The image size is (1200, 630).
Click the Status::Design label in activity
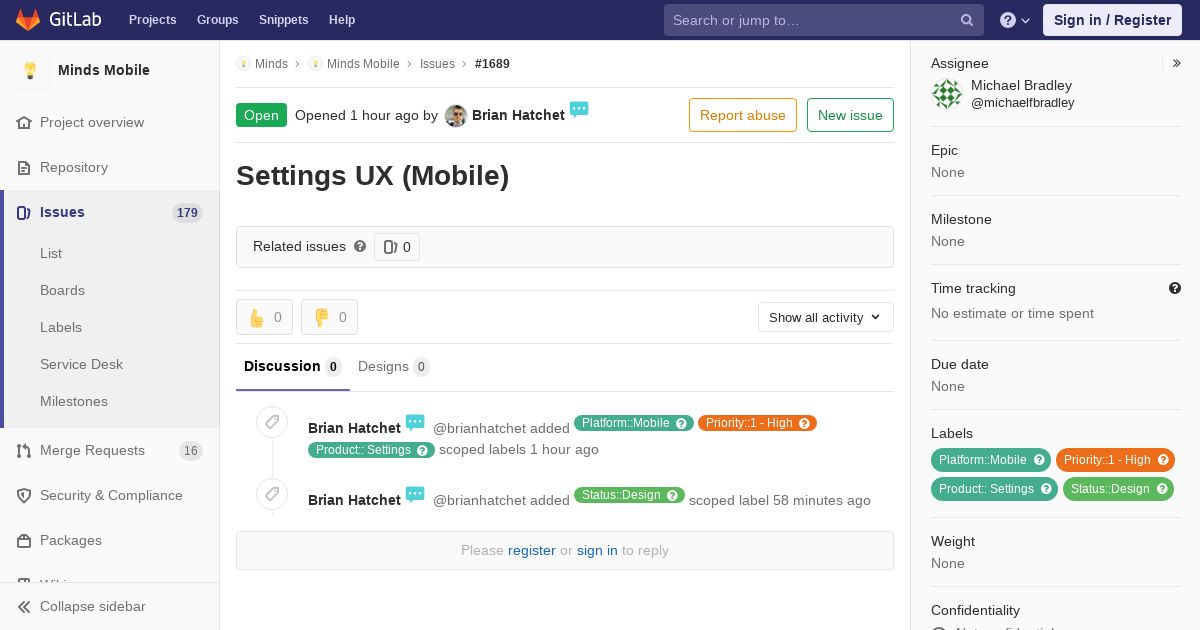[629, 495]
